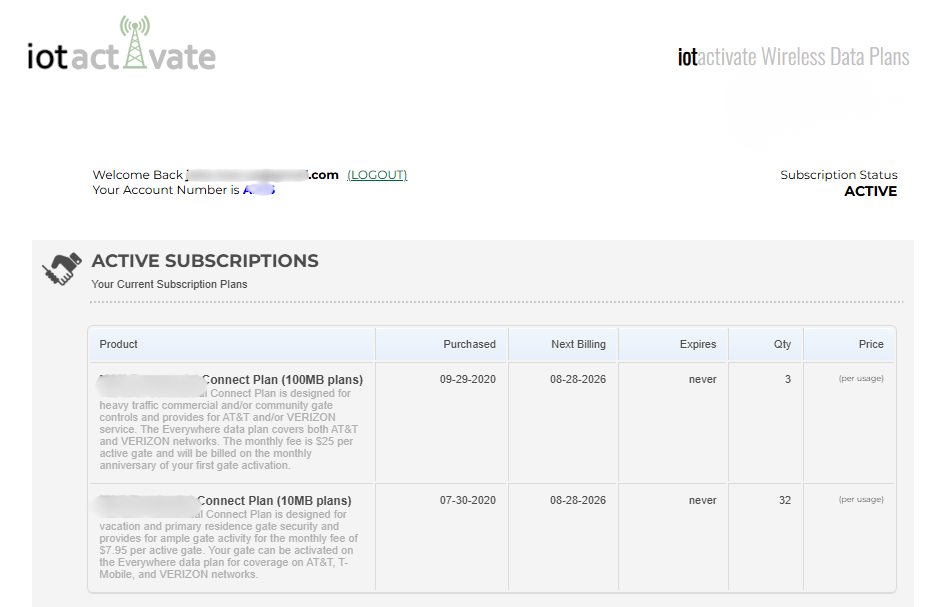Click the 'Your Account Number is' text
Viewport: 944px width, 607px height.
click(166, 190)
